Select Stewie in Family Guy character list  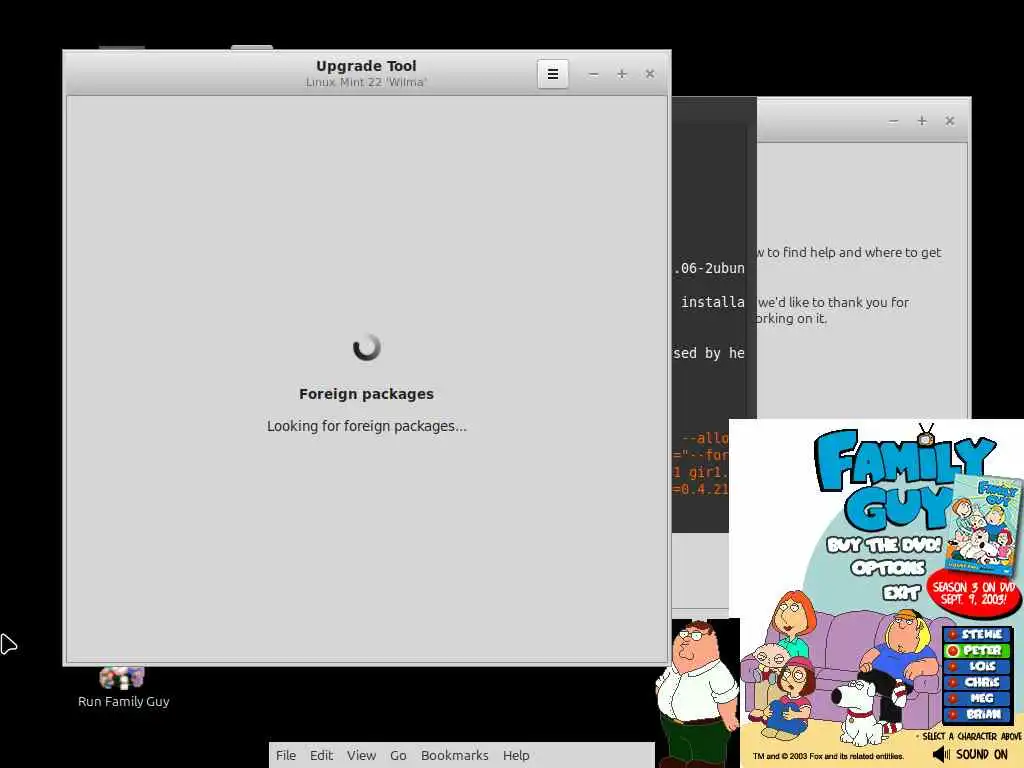point(977,634)
